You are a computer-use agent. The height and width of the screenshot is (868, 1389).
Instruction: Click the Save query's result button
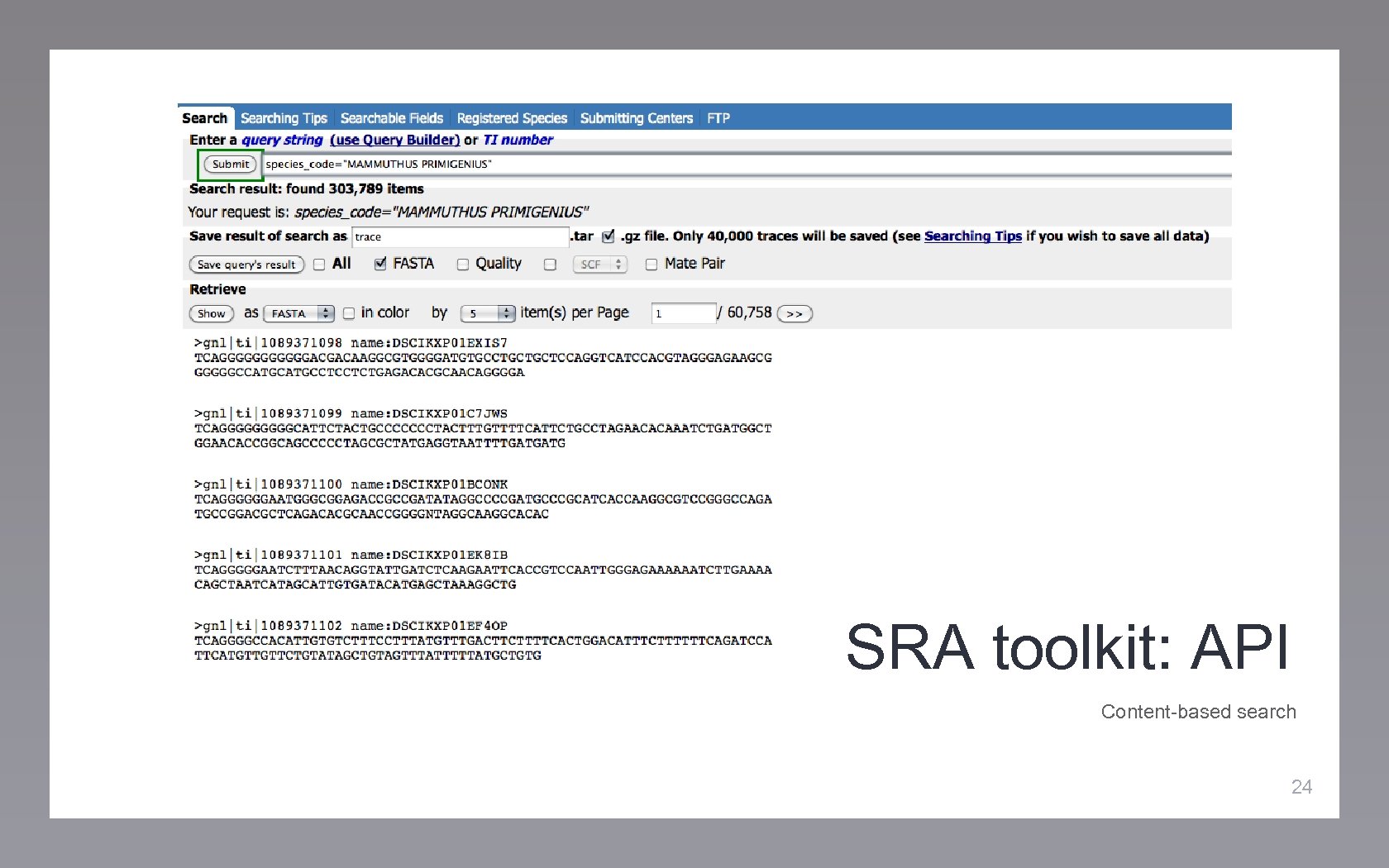coord(246,264)
